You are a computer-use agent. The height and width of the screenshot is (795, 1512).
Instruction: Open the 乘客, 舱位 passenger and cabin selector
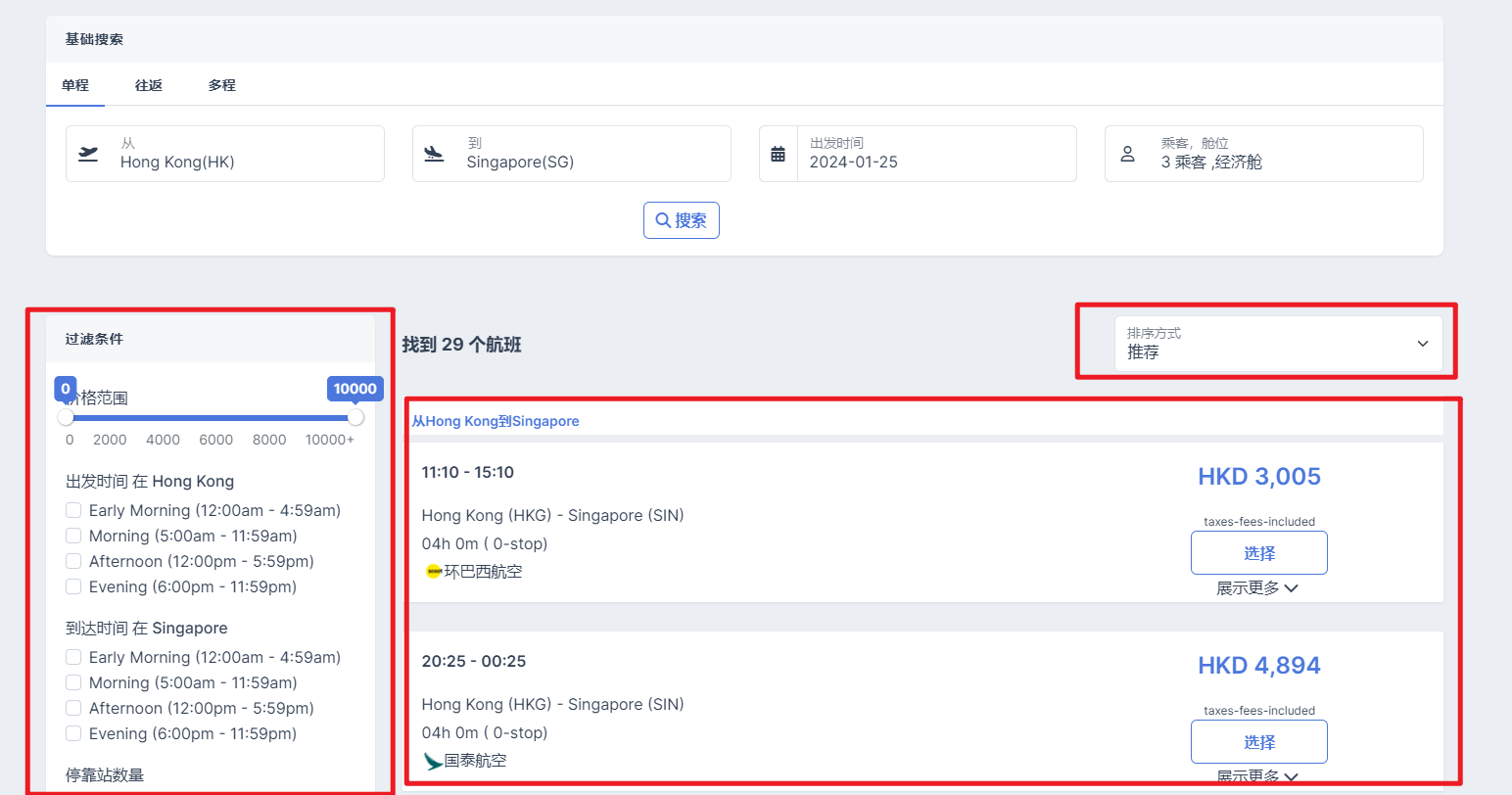1263,154
